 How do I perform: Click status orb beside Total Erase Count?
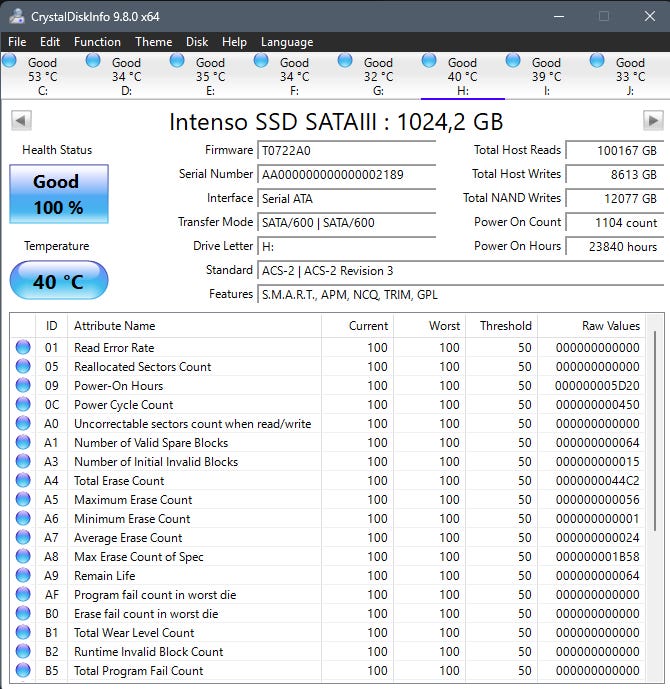click(x=23, y=481)
